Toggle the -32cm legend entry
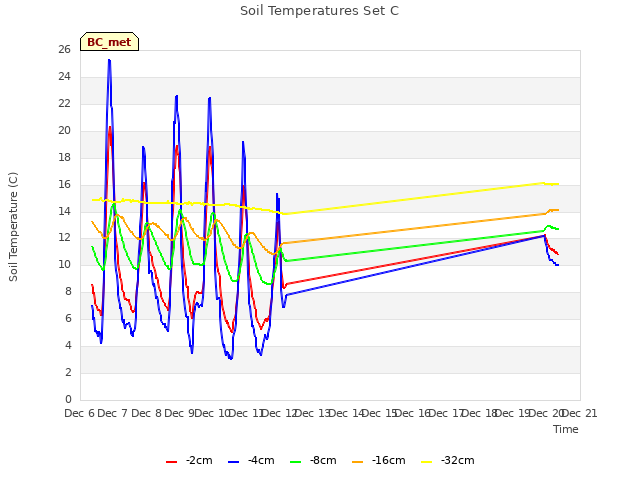 [447, 461]
